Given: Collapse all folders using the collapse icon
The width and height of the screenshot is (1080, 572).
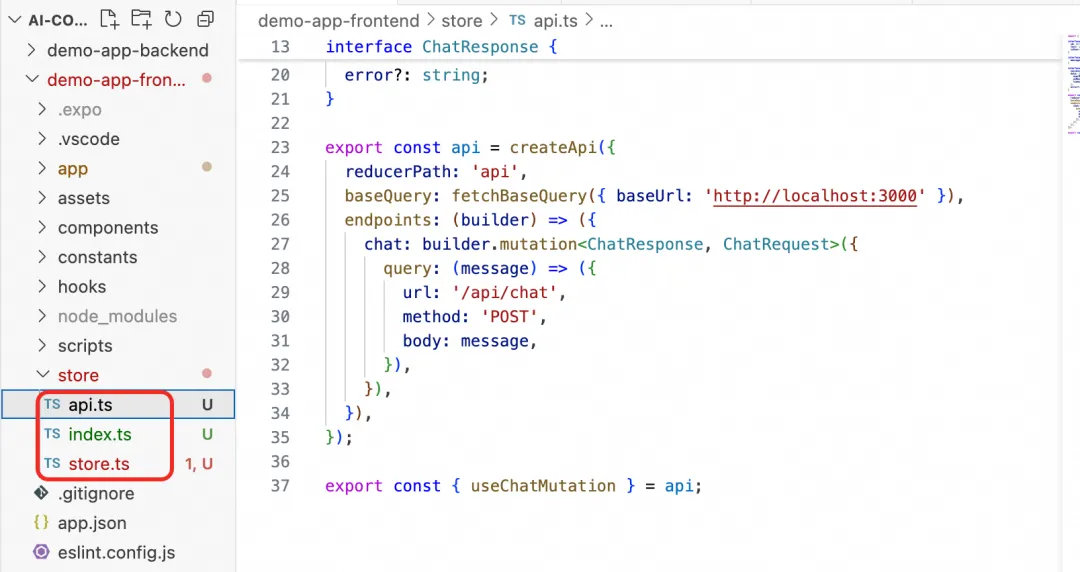Looking at the screenshot, I should 205,19.
